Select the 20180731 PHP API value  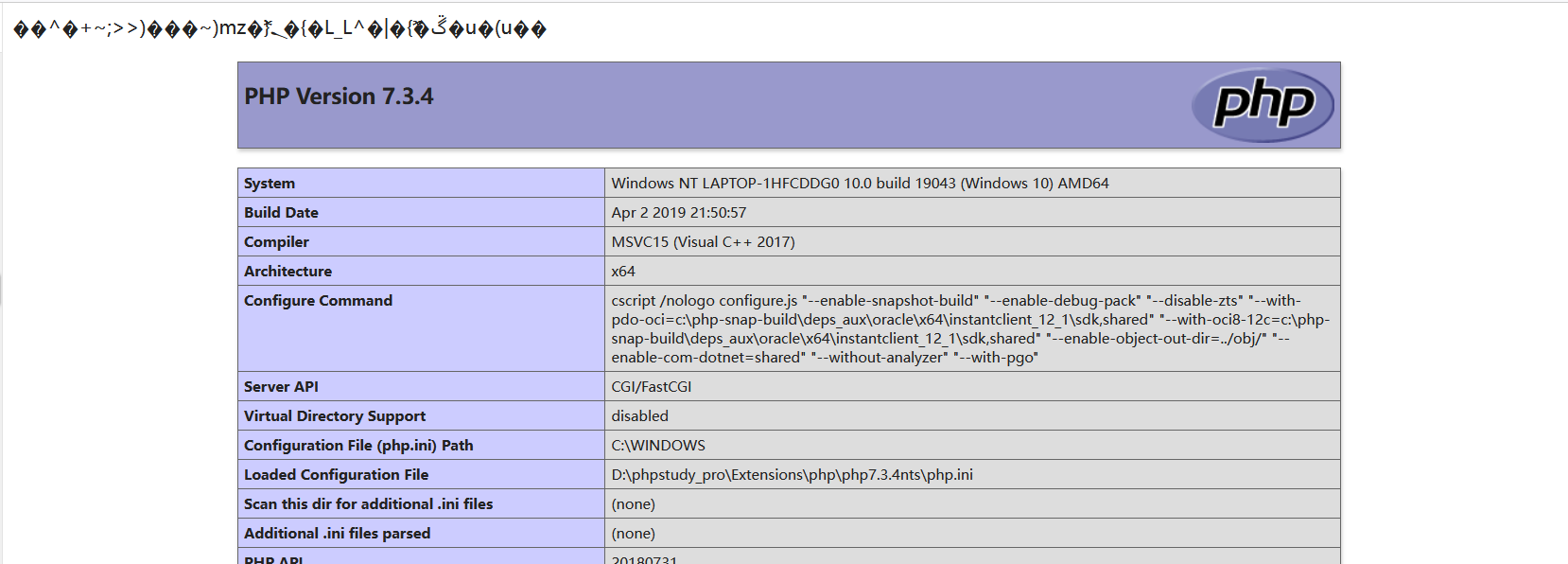click(x=644, y=559)
